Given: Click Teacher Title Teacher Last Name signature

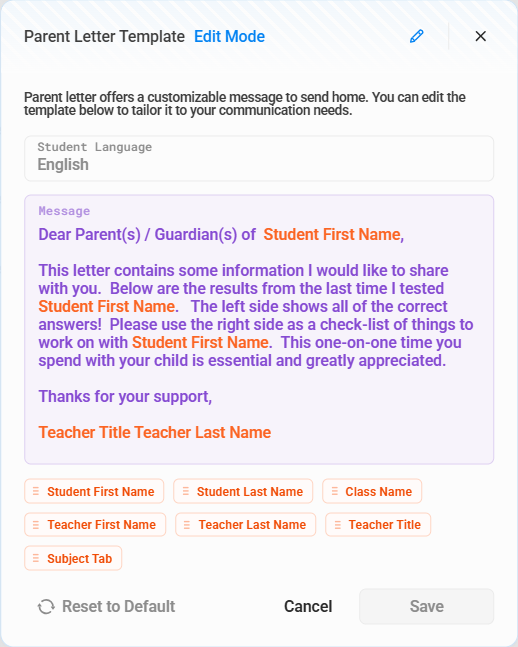Looking at the screenshot, I should pos(155,432).
